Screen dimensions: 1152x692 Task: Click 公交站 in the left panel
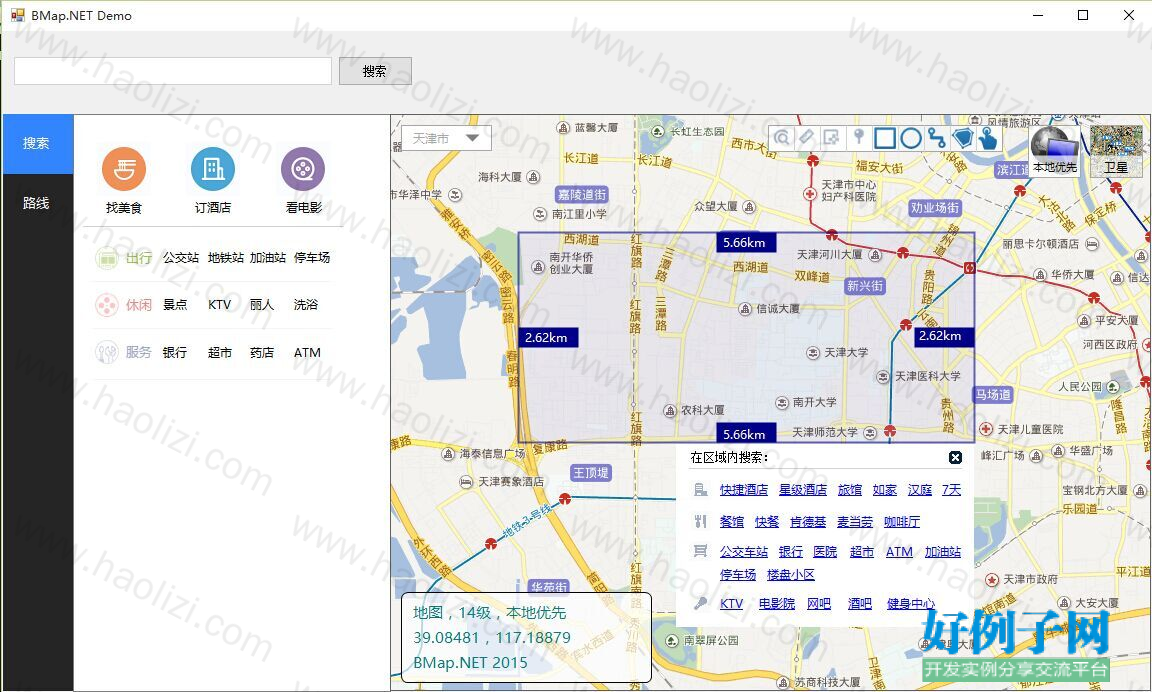tap(181, 258)
